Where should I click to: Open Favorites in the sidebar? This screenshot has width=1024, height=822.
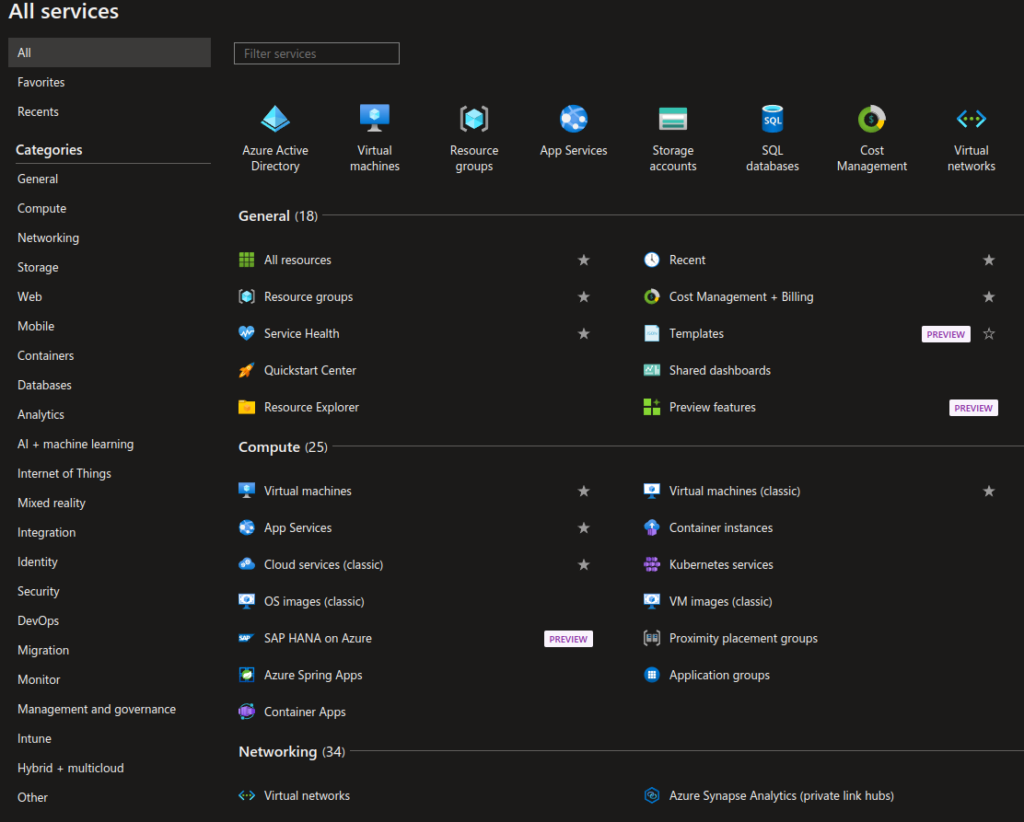tap(41, 82)
